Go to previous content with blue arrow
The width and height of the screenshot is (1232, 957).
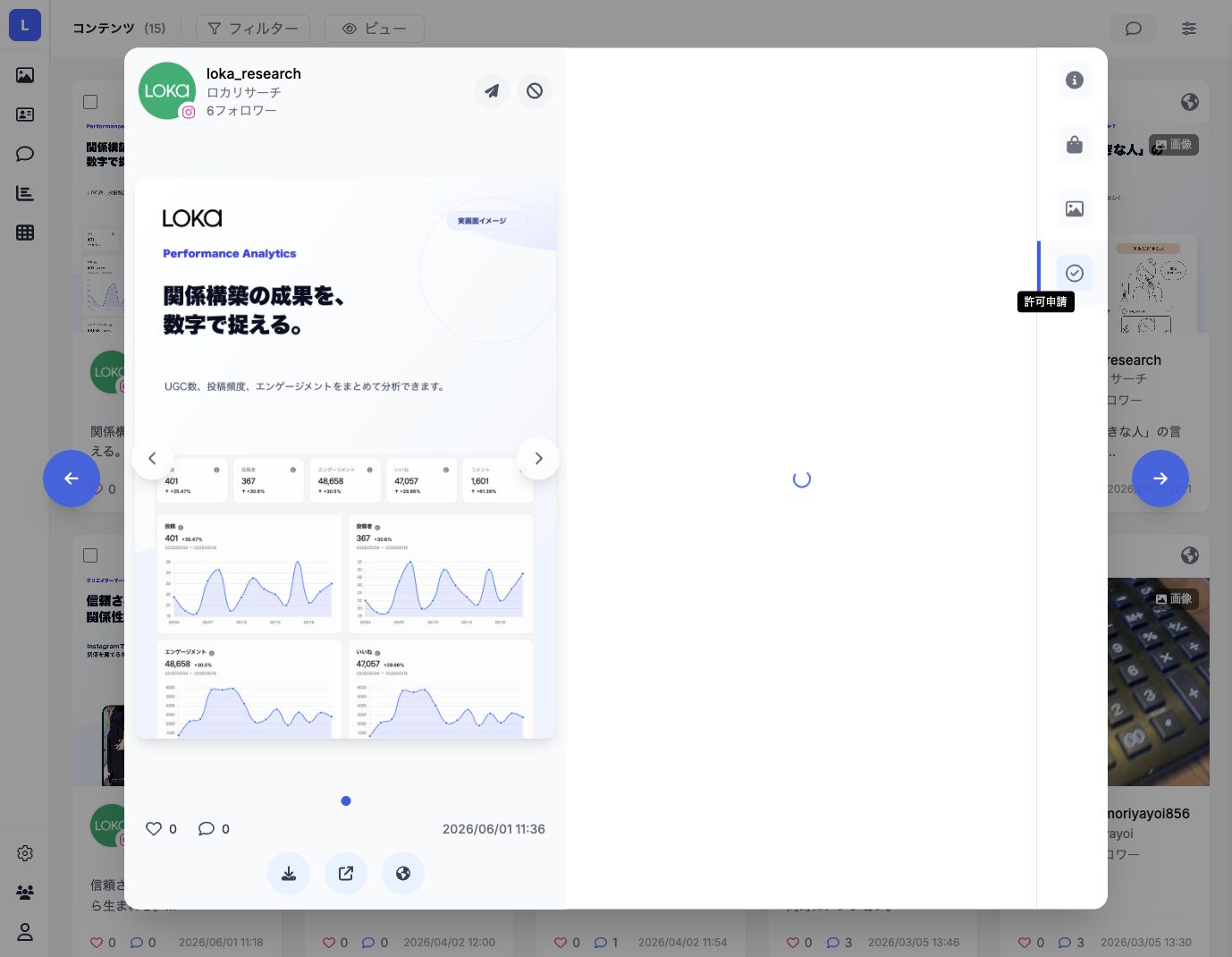tap(72, 478)
